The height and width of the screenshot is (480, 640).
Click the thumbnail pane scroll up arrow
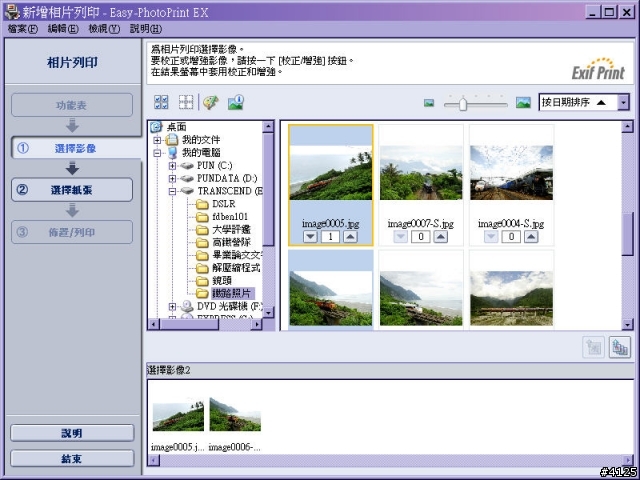click(x=627, y=127)
